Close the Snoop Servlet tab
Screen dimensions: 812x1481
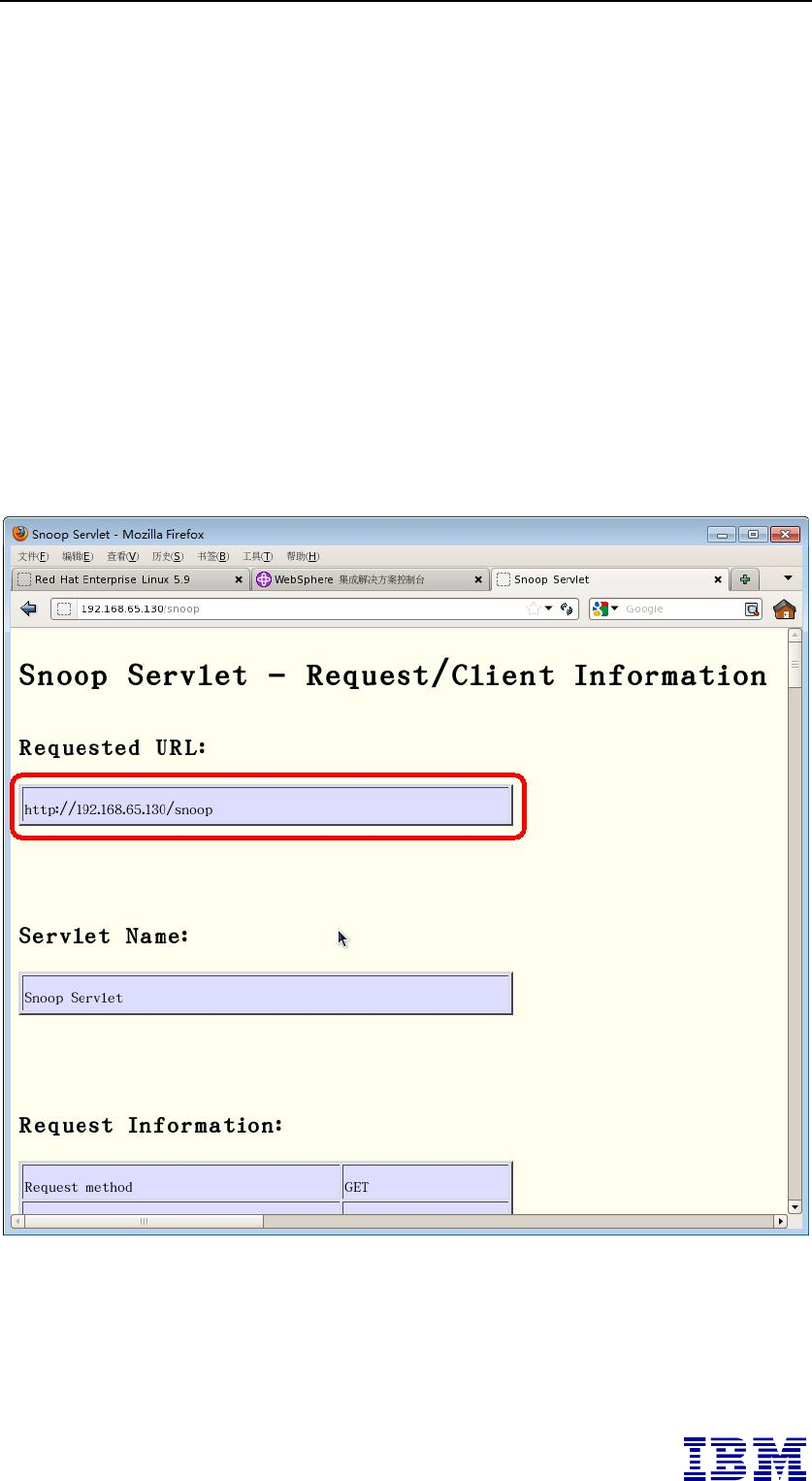pos(718,579)
